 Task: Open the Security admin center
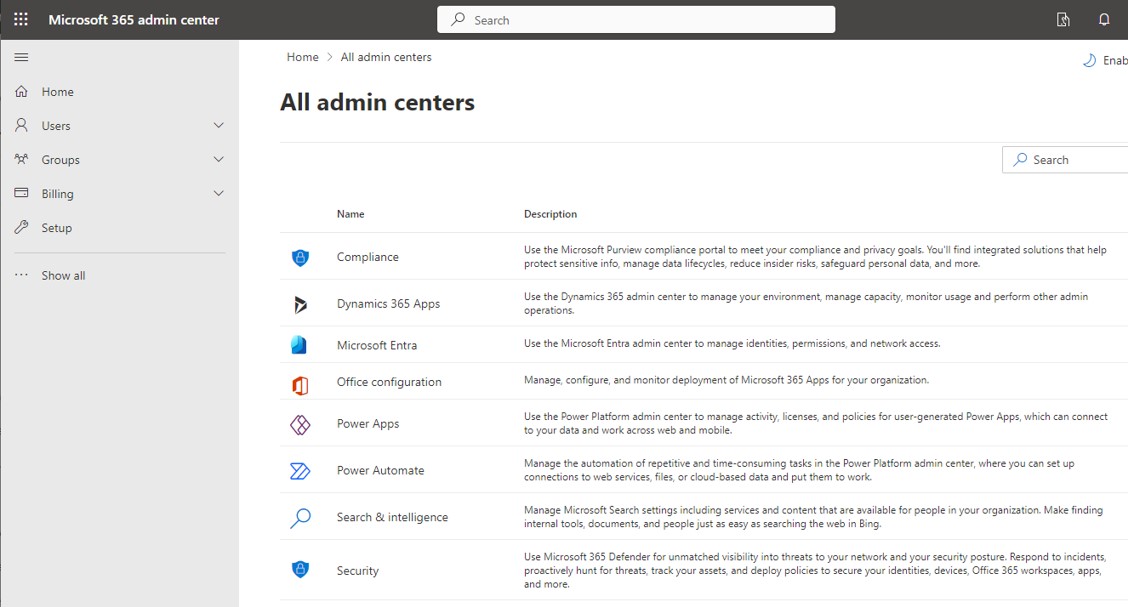point(358,570)
